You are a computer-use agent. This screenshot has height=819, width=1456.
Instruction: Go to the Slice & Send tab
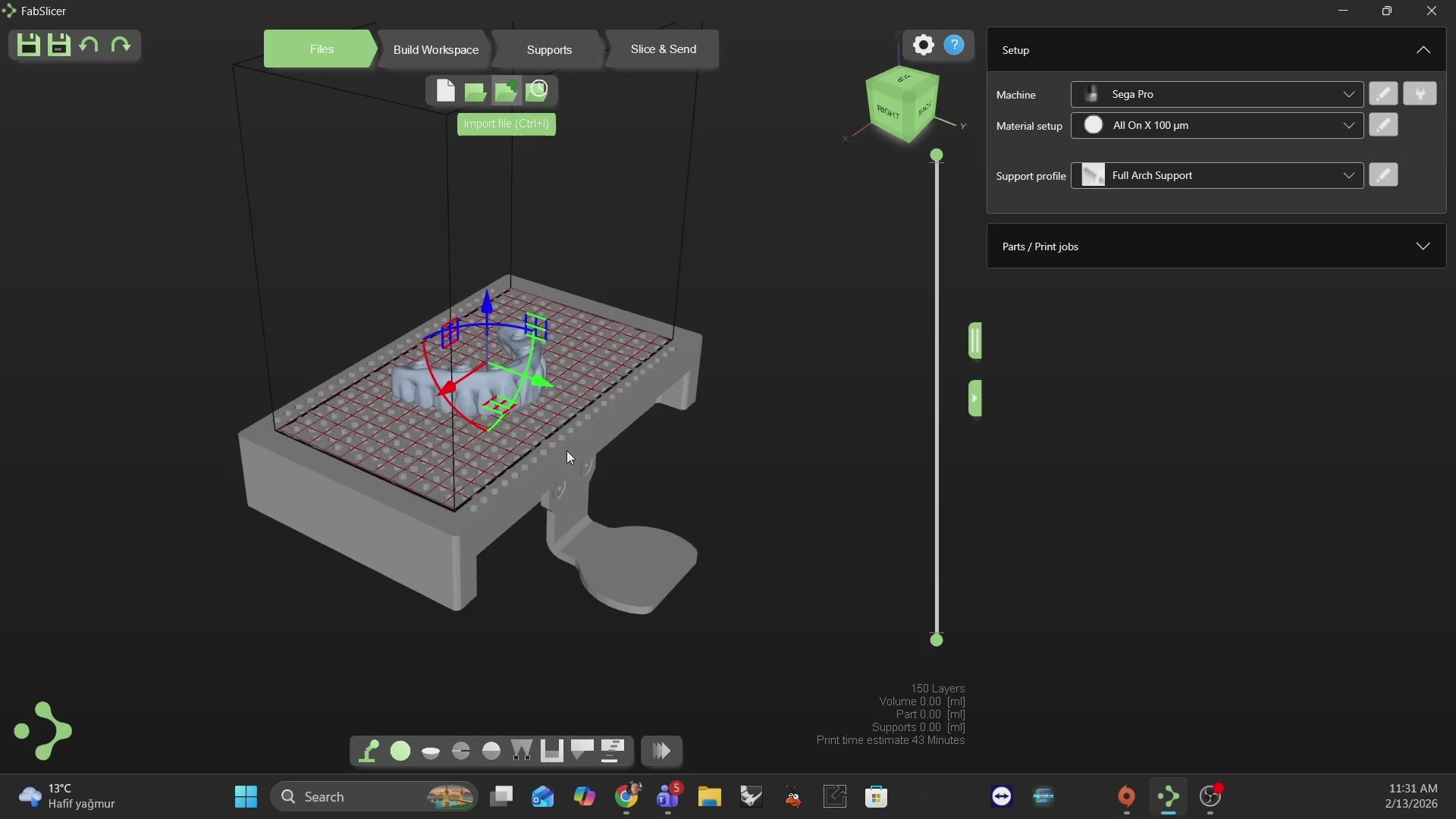pyautogui.click(x=663, y=49)
